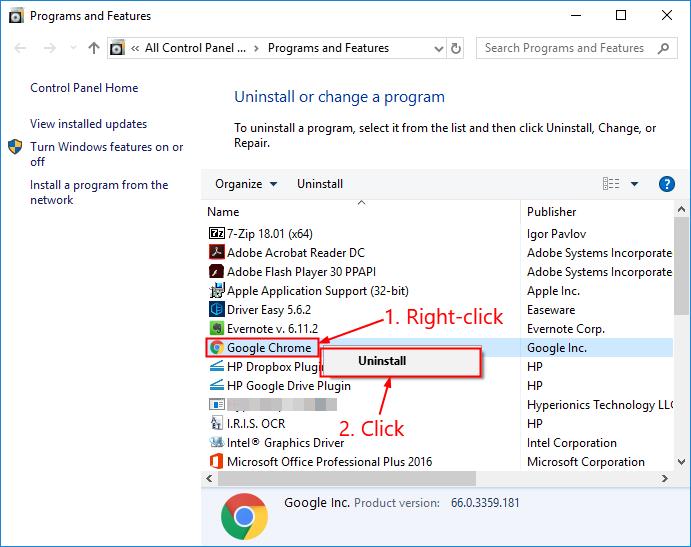Screen dimensions: 691x547
Task: Select the Google Chrome name text
Action: [269, 347]
